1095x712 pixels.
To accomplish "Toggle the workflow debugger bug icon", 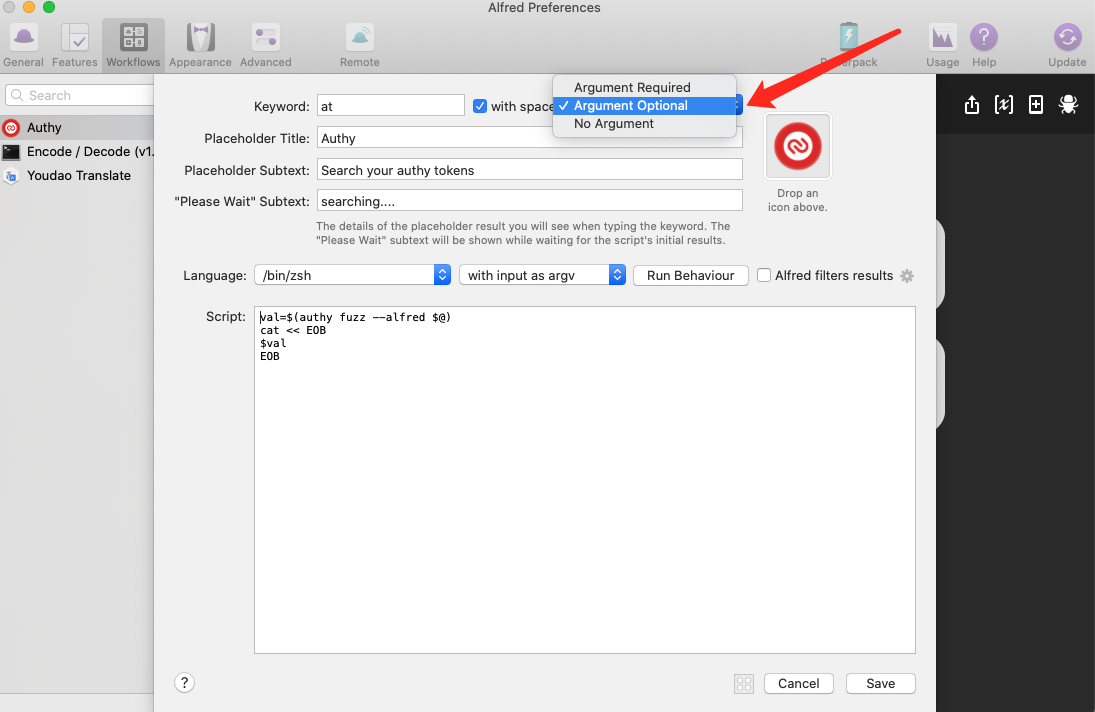I will 1068,105.
